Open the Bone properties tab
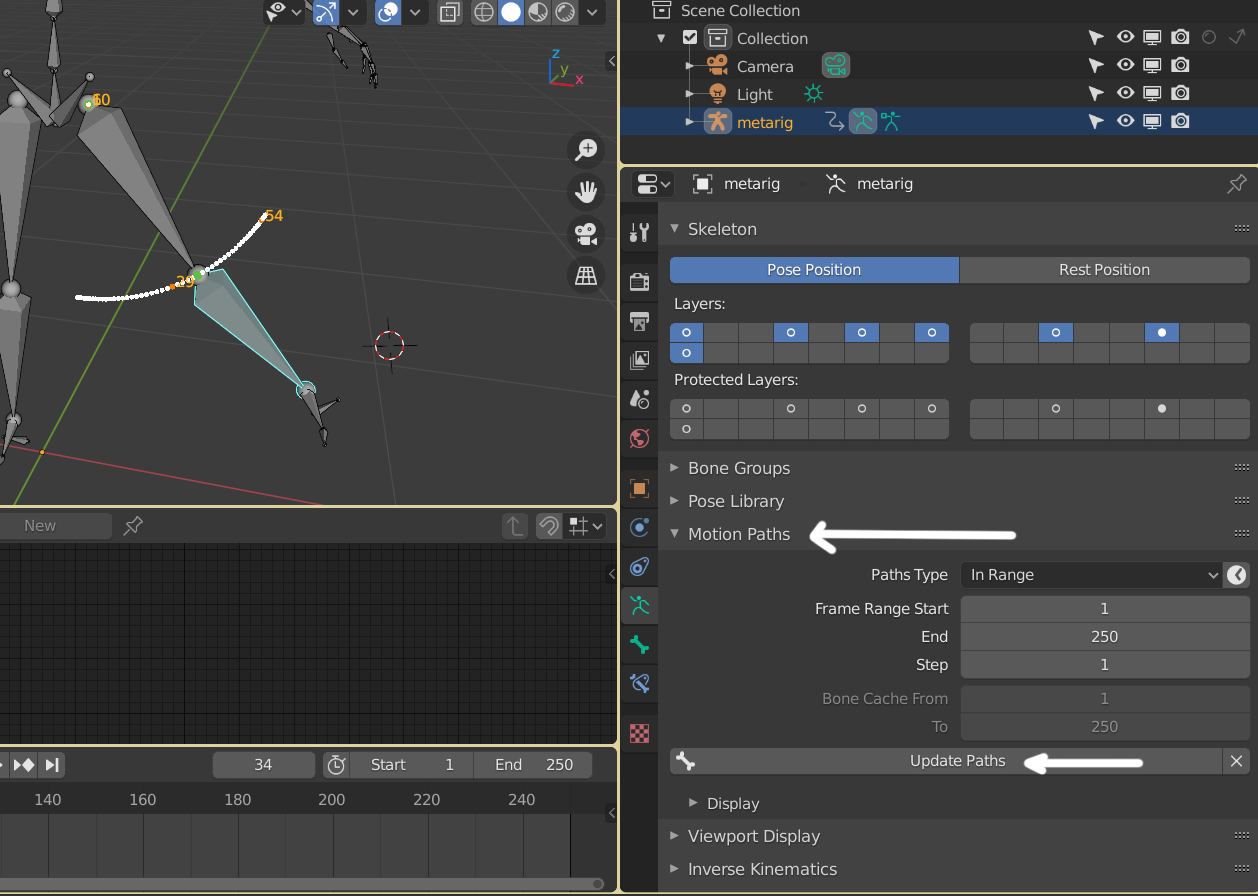 [x=640, y=645]
